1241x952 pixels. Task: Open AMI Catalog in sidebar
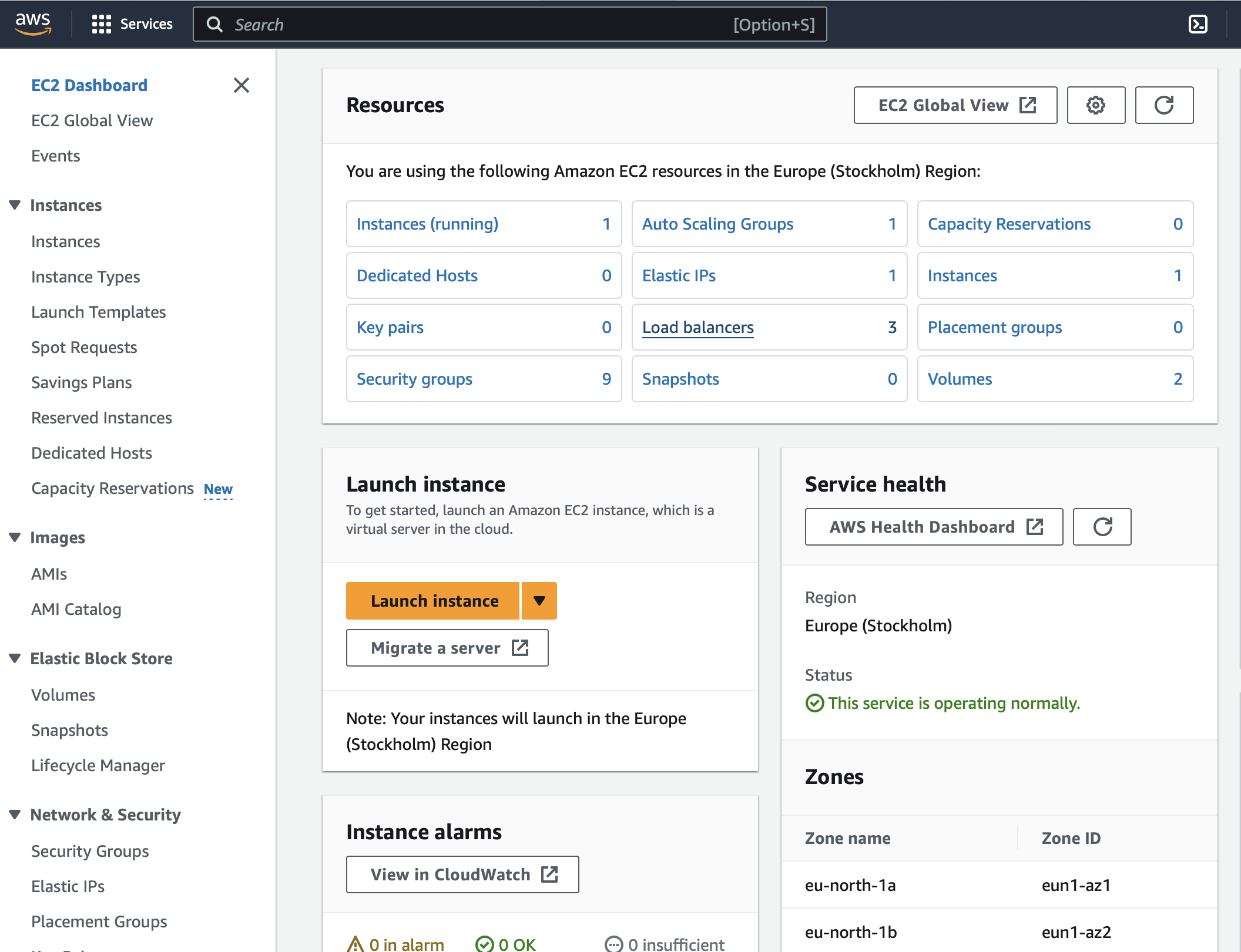coord(76,609)
